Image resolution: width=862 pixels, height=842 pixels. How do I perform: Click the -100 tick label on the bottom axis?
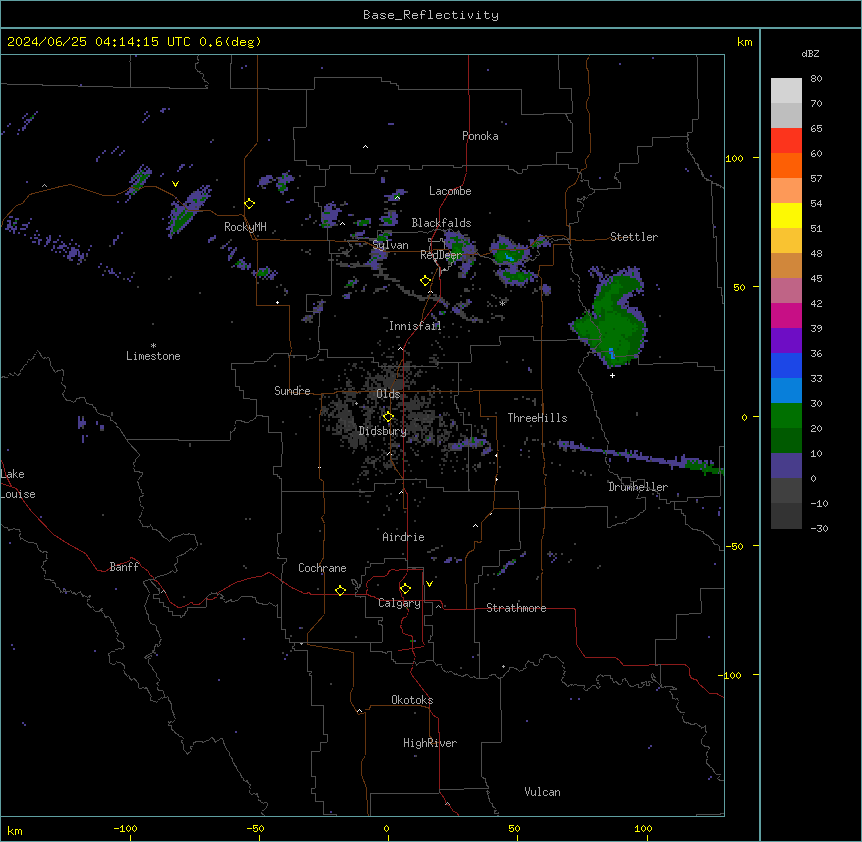[x=125, y=828]
